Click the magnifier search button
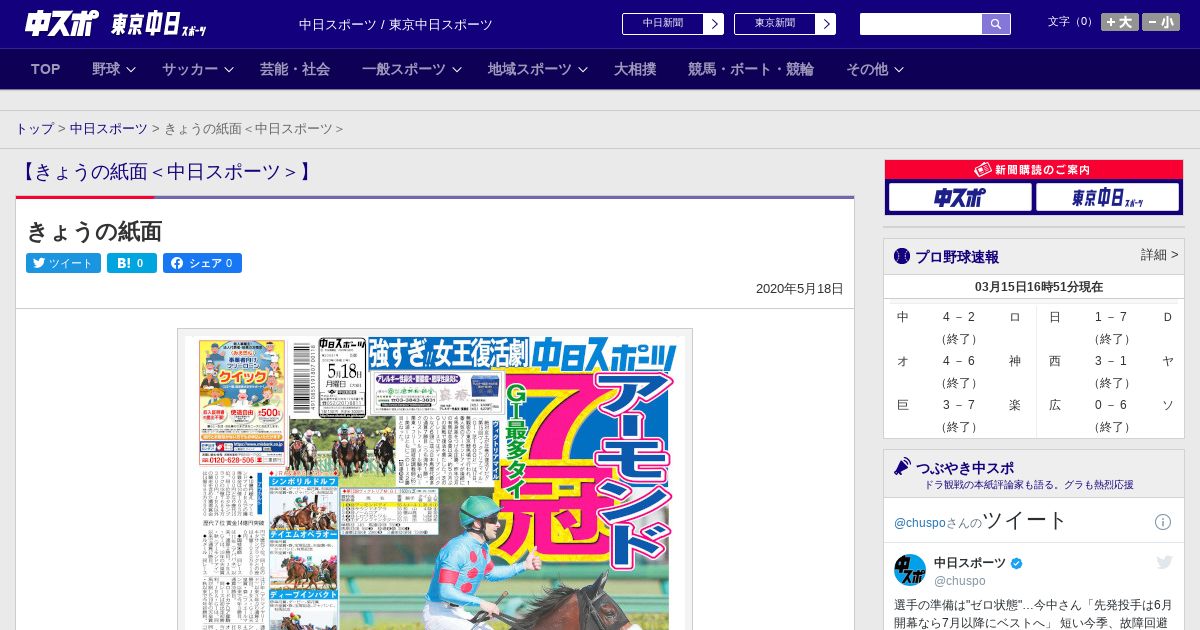This screenshot has width=1200, height=630. pyautogui.click(x=996, y=24)
